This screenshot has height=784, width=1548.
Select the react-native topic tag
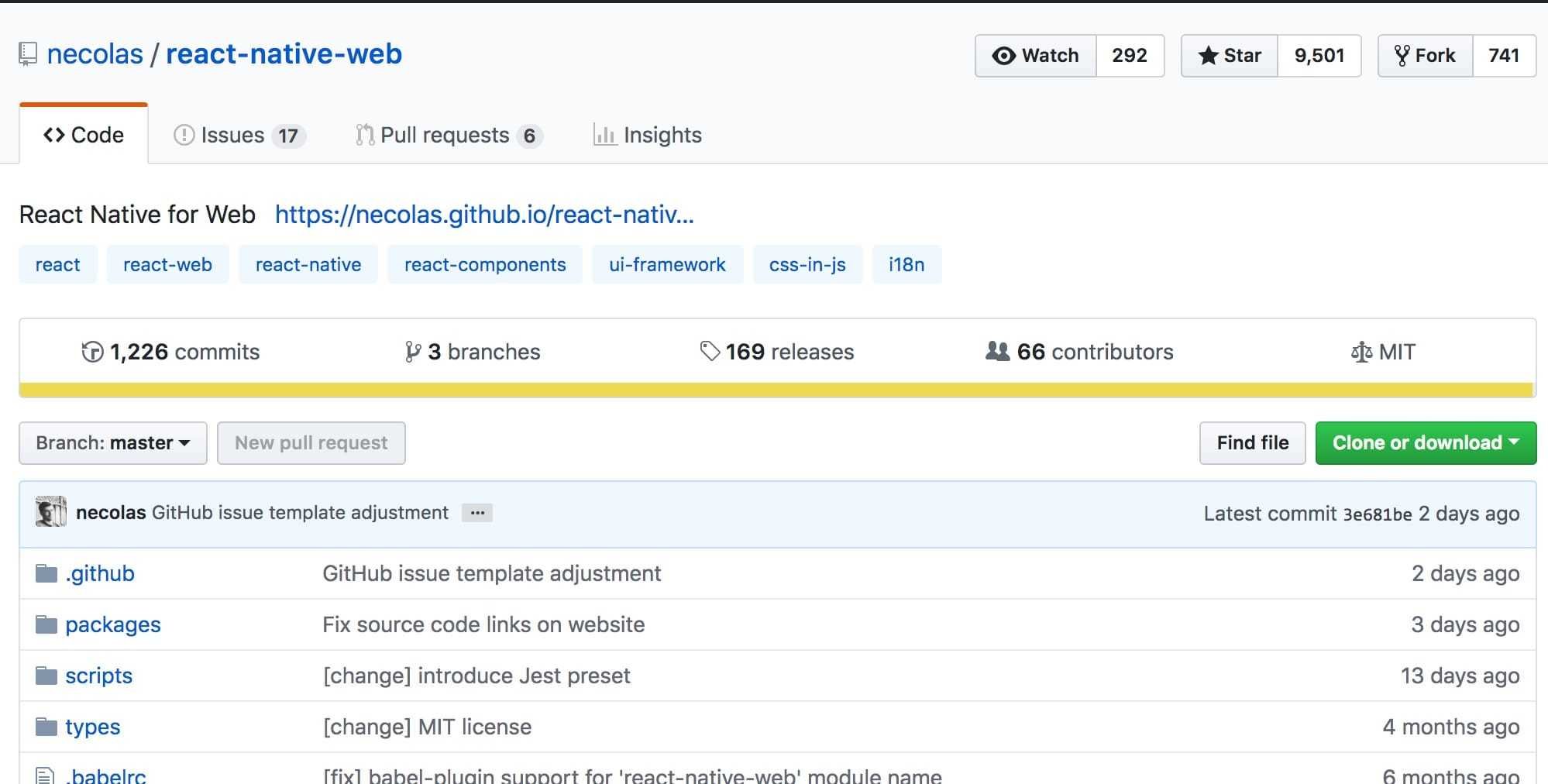[x=308, y=265]
